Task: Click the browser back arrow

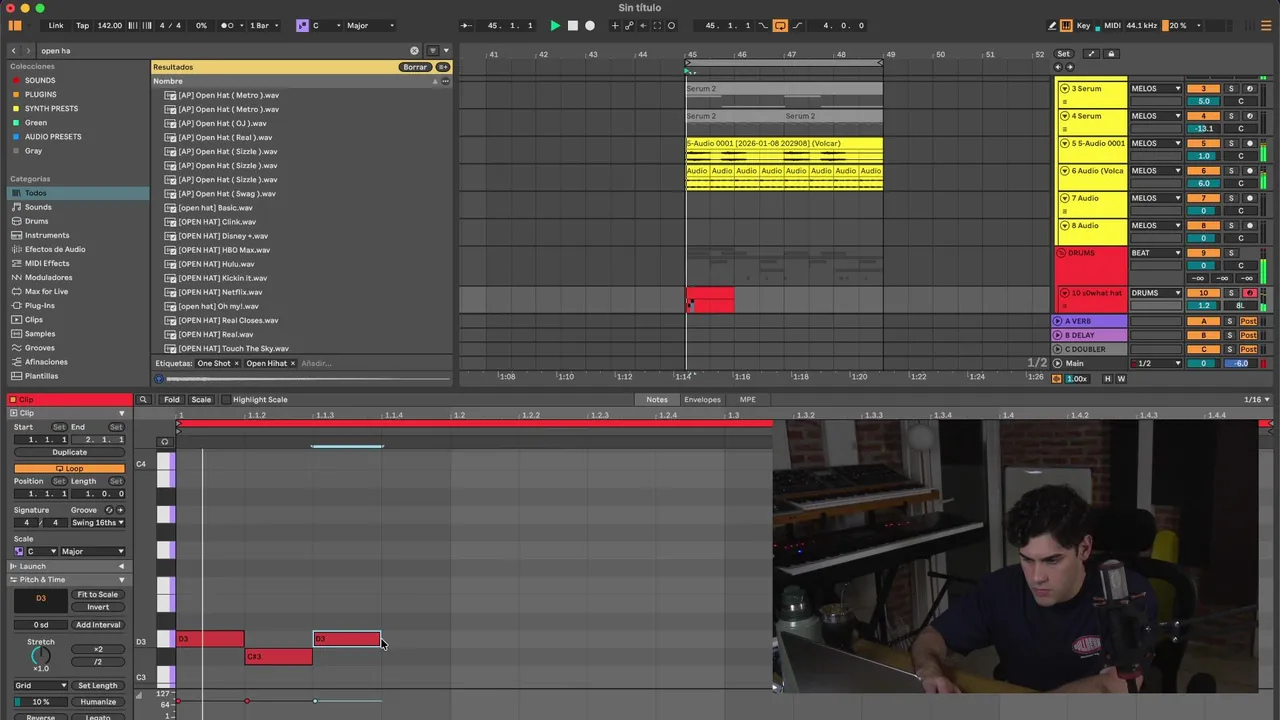Action: [14, 50]
